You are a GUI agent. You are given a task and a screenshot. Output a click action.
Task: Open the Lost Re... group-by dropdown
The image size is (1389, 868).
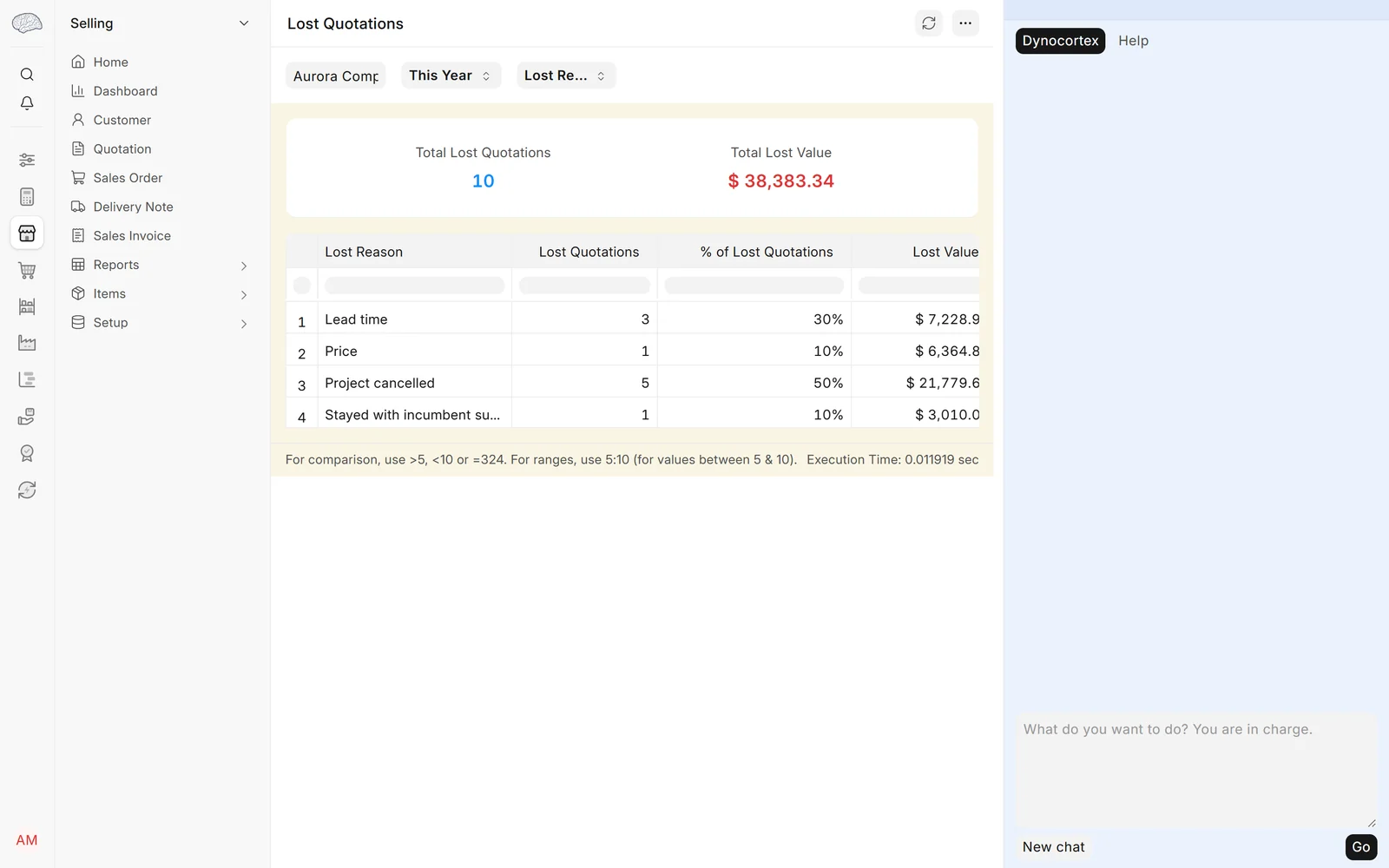(x=566, y=76)
